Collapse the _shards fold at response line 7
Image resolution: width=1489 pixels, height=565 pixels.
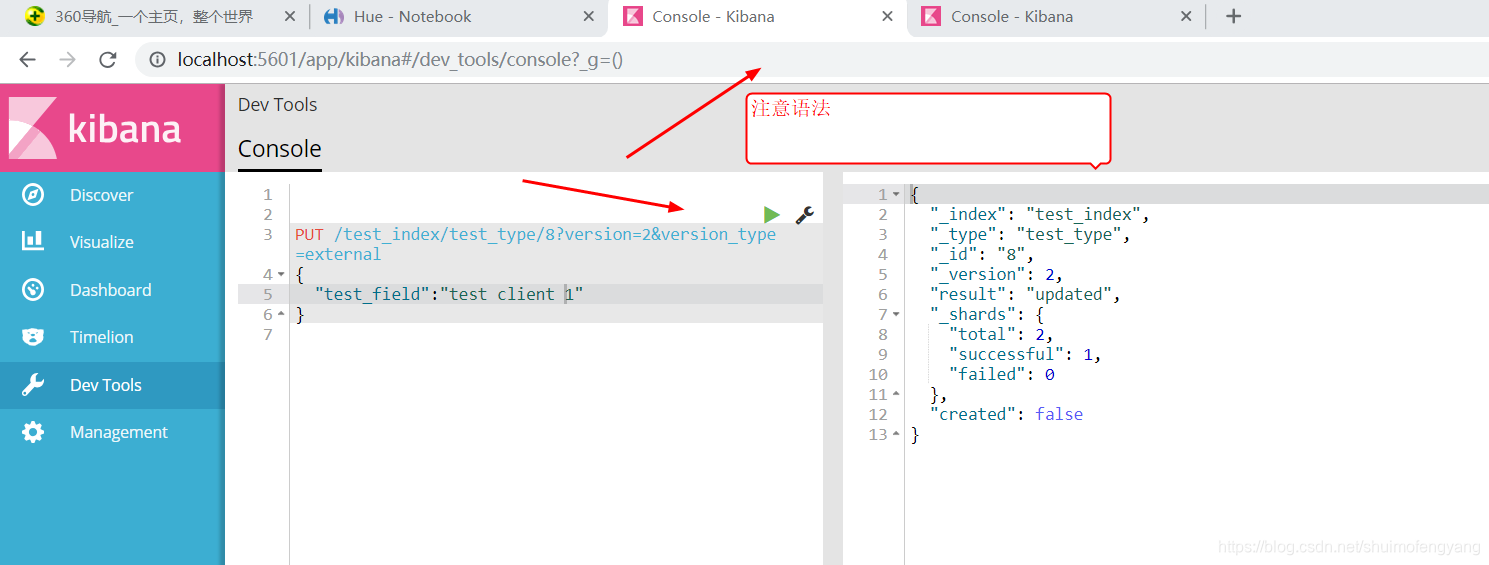pos(896,314)
